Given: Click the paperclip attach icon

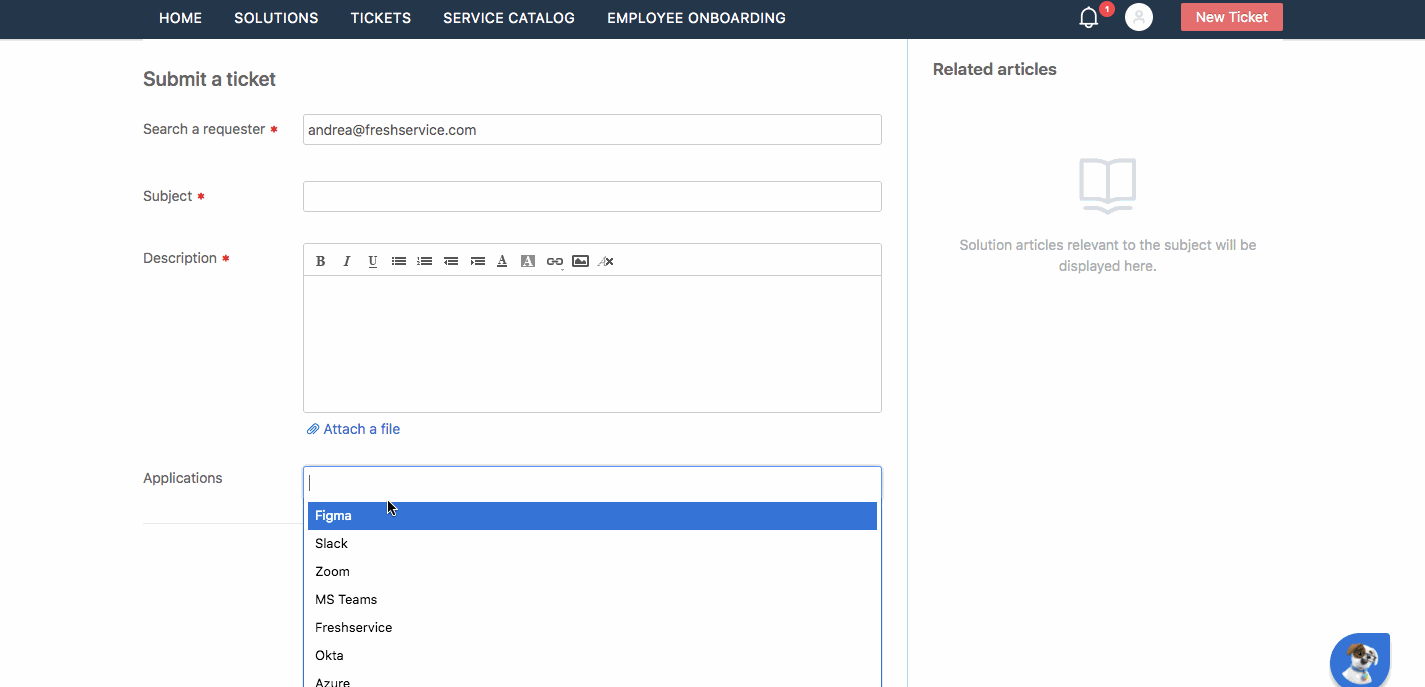Looking at the screenshot, I should click(x=313, y=429).
